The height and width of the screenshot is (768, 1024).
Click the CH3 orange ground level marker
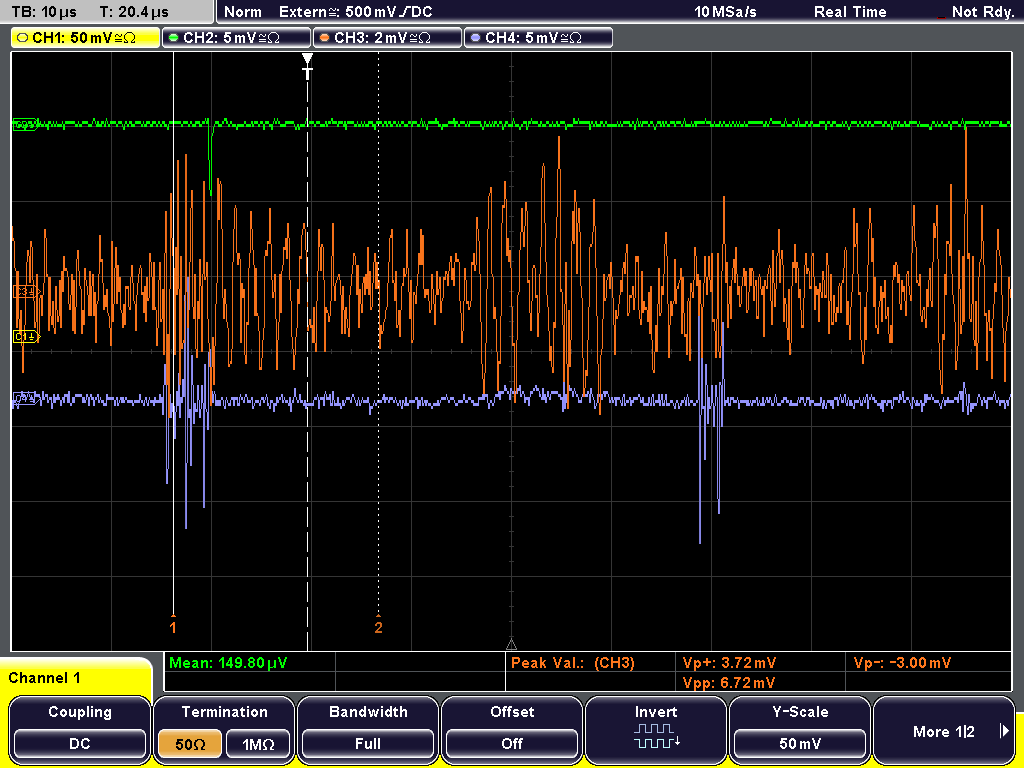coord(27,292)
